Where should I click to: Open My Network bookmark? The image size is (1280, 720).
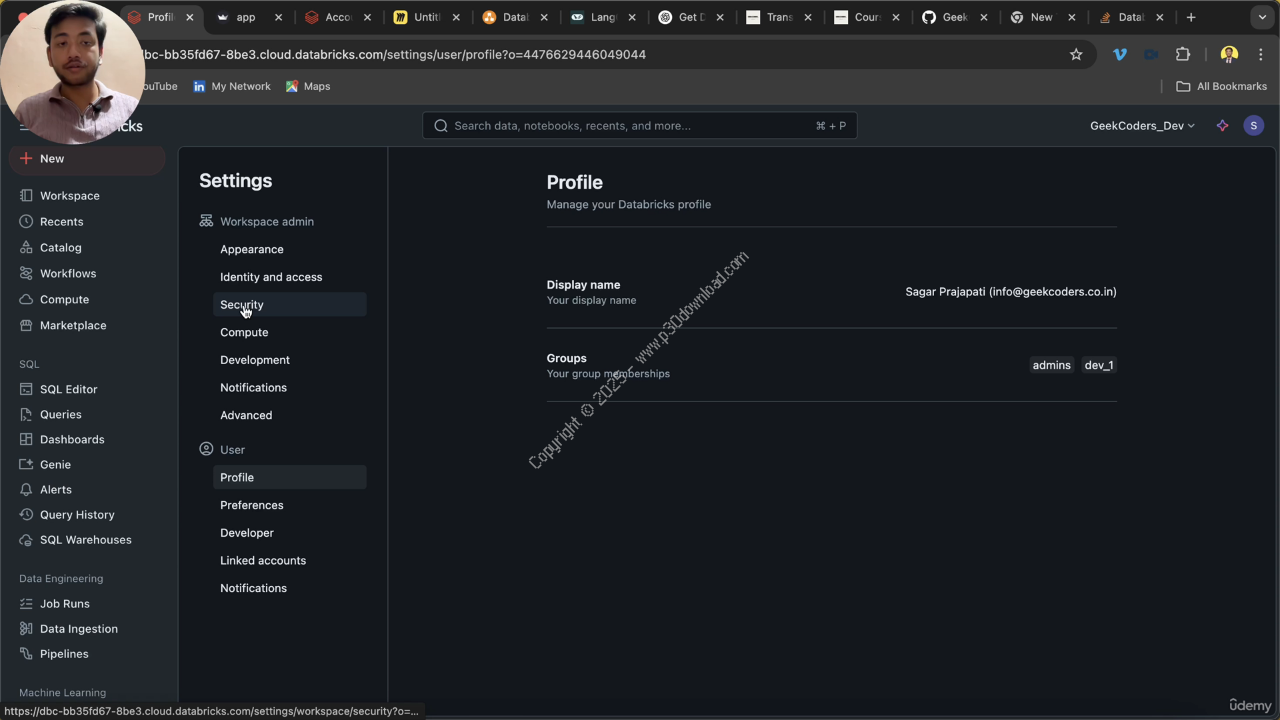[232, 87]
